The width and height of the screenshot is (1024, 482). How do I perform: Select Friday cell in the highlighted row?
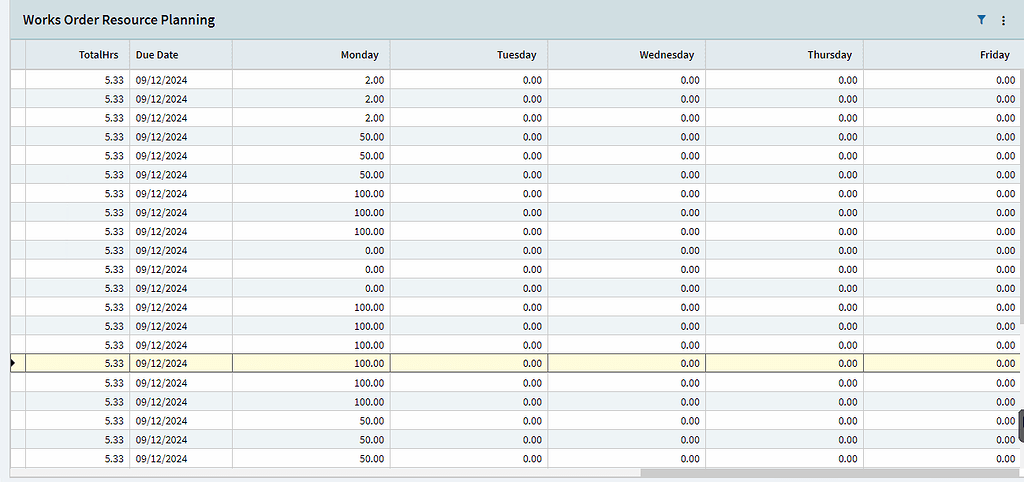[x=942, y=363]
